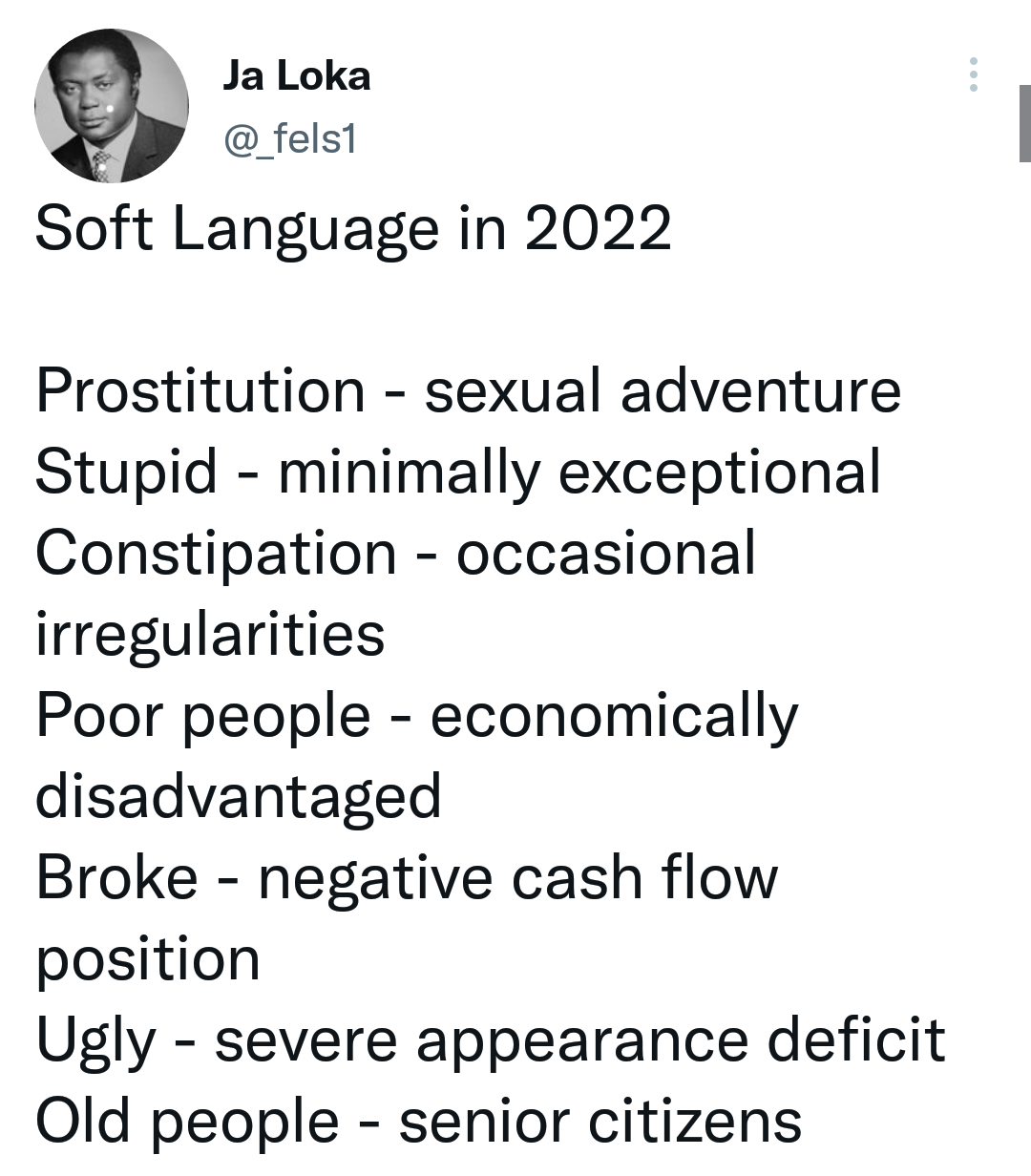Click the phrase 'senior citizens'
Viewport: 1031px width, 1176px height.
coord(600,1122)
